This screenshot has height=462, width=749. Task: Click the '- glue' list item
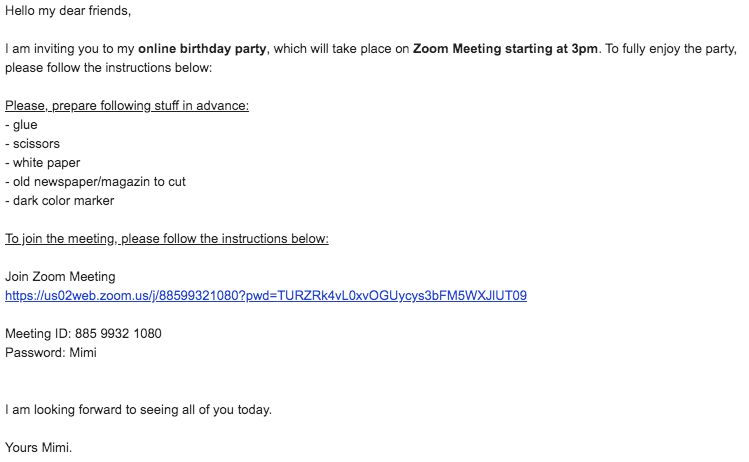(21, 125)
